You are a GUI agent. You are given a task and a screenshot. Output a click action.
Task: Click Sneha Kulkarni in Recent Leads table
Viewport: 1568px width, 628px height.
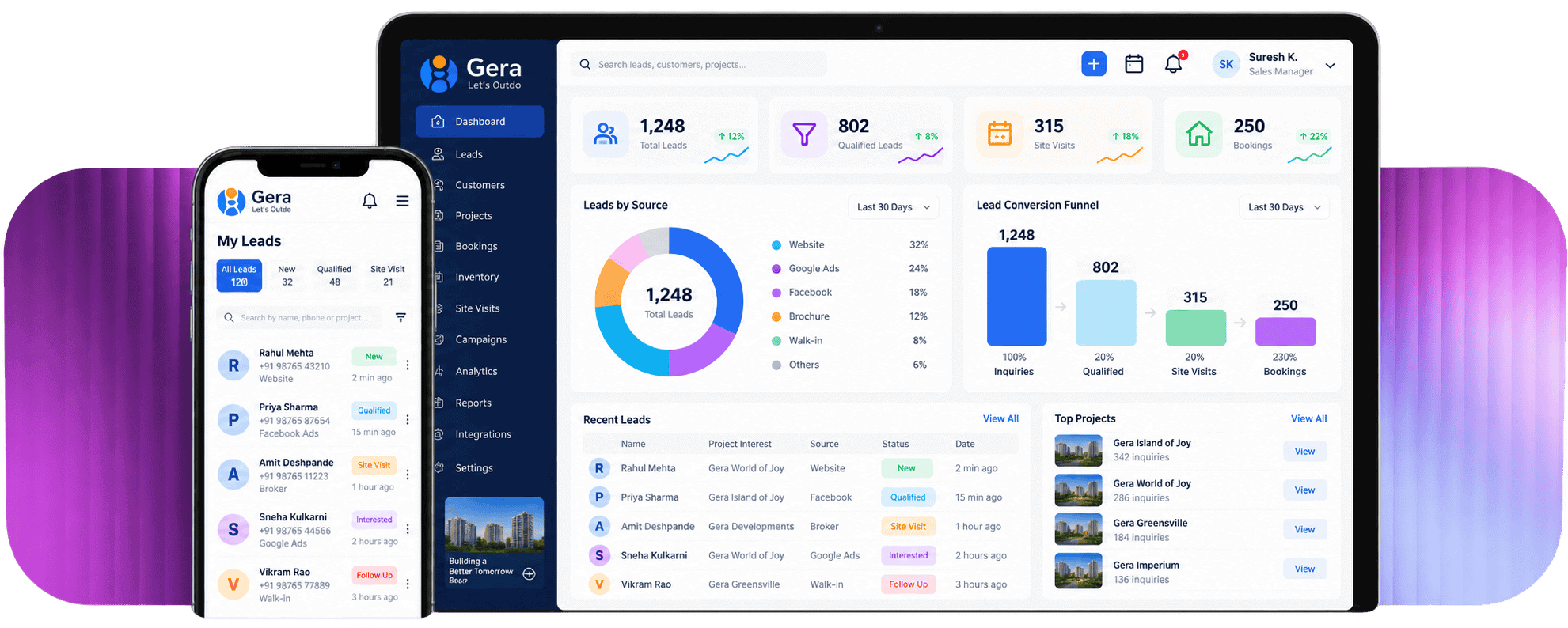pos(654,556)
